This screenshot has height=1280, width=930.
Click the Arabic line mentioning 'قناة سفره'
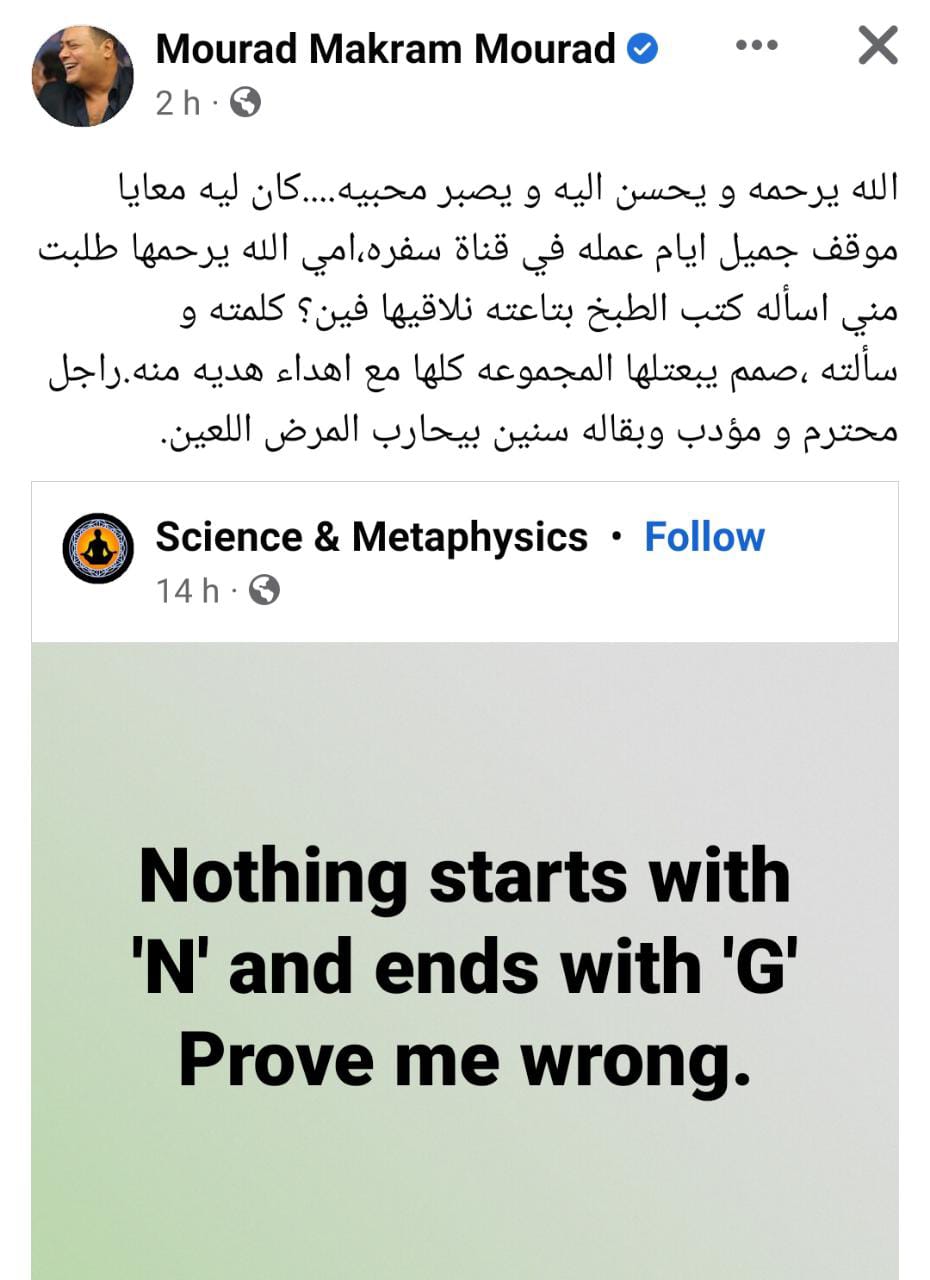tap(468, 250)
